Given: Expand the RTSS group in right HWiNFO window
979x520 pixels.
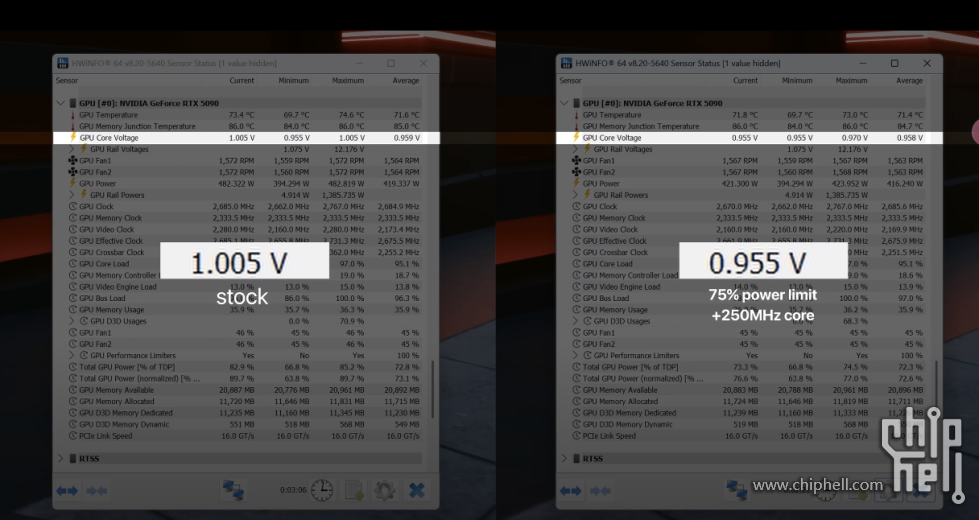Looking at the screenshot, I should pyautogui.click(x=564, y=458).
